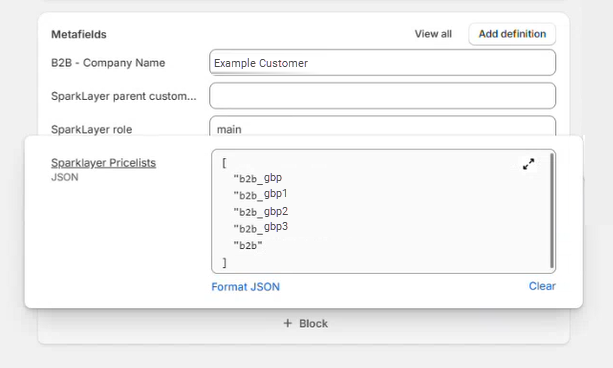Click inside the Sparklayer Pricelists JSON editor
The image size is (613, 368).
[383, 211]
